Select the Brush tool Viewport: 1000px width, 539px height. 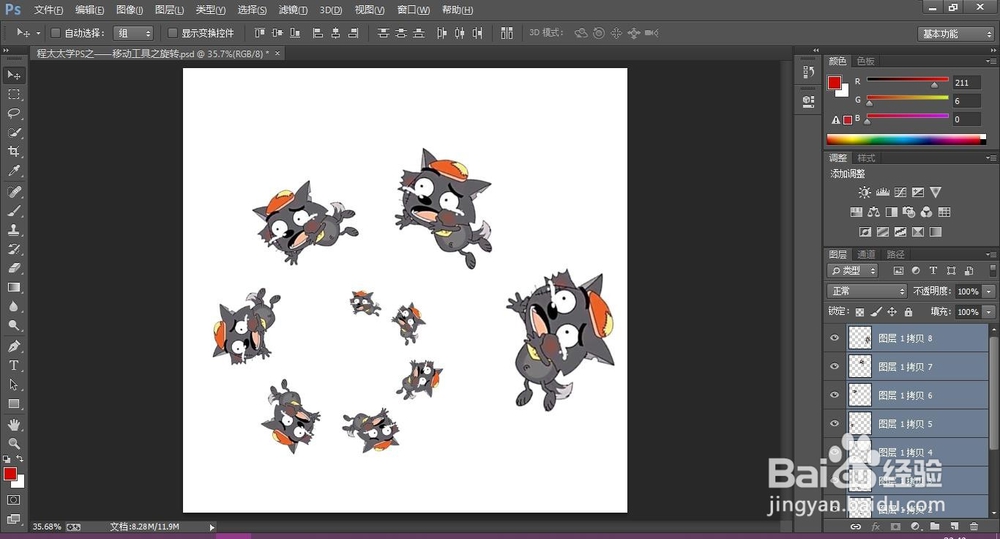[13, 211]
